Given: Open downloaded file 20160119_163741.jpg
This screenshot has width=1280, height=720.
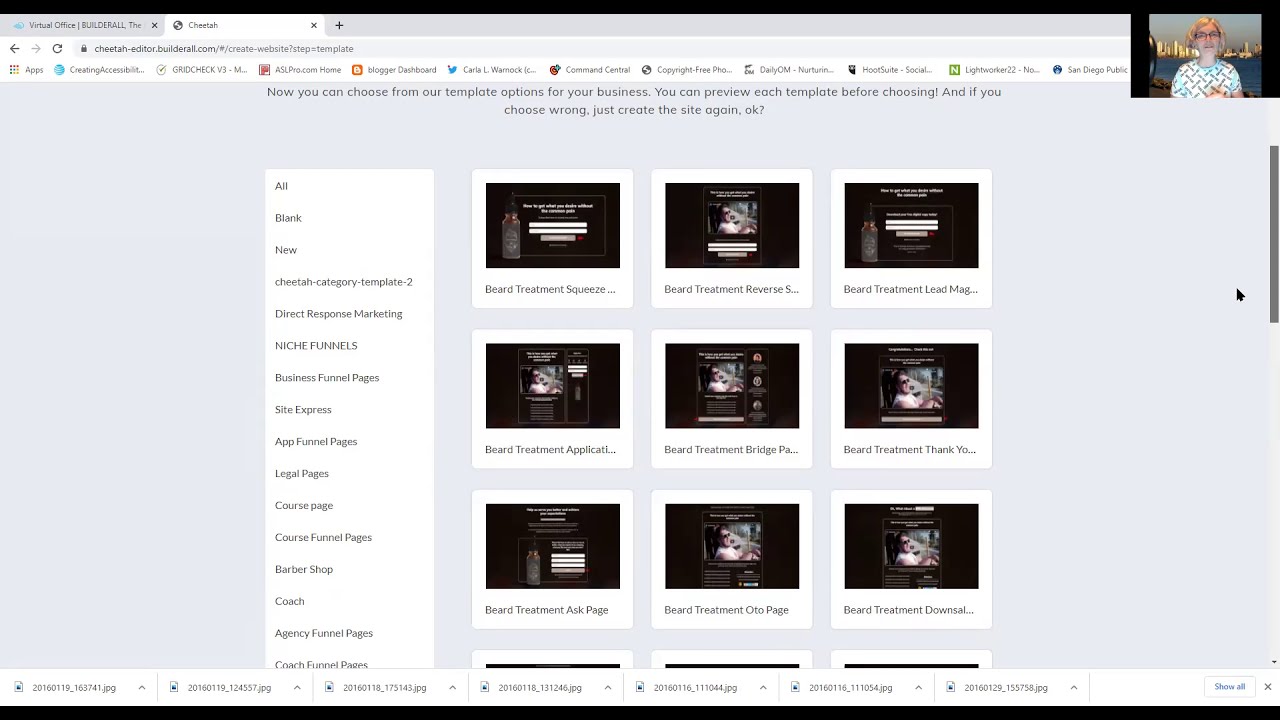Looking at the screenshot, I should tap(66, 688).
